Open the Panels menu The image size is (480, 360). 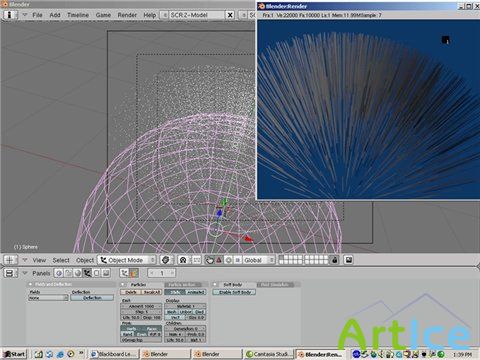(x=41, y=273)
